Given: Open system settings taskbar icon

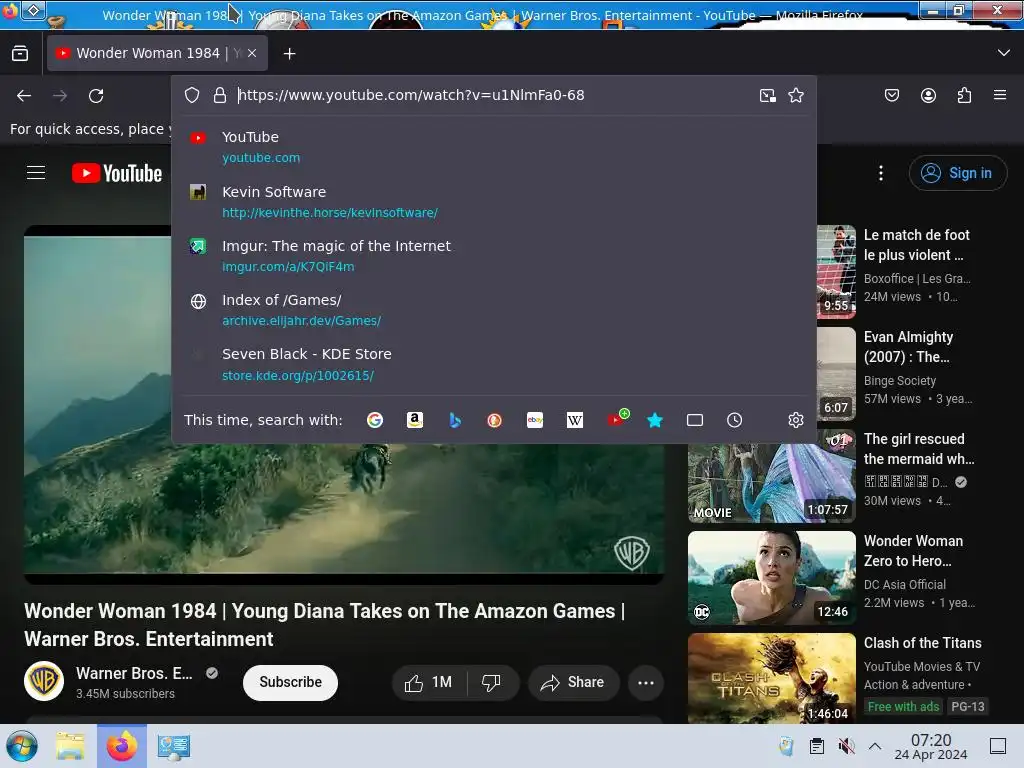Looking at the screenshot, I should (x=174, y=746).
